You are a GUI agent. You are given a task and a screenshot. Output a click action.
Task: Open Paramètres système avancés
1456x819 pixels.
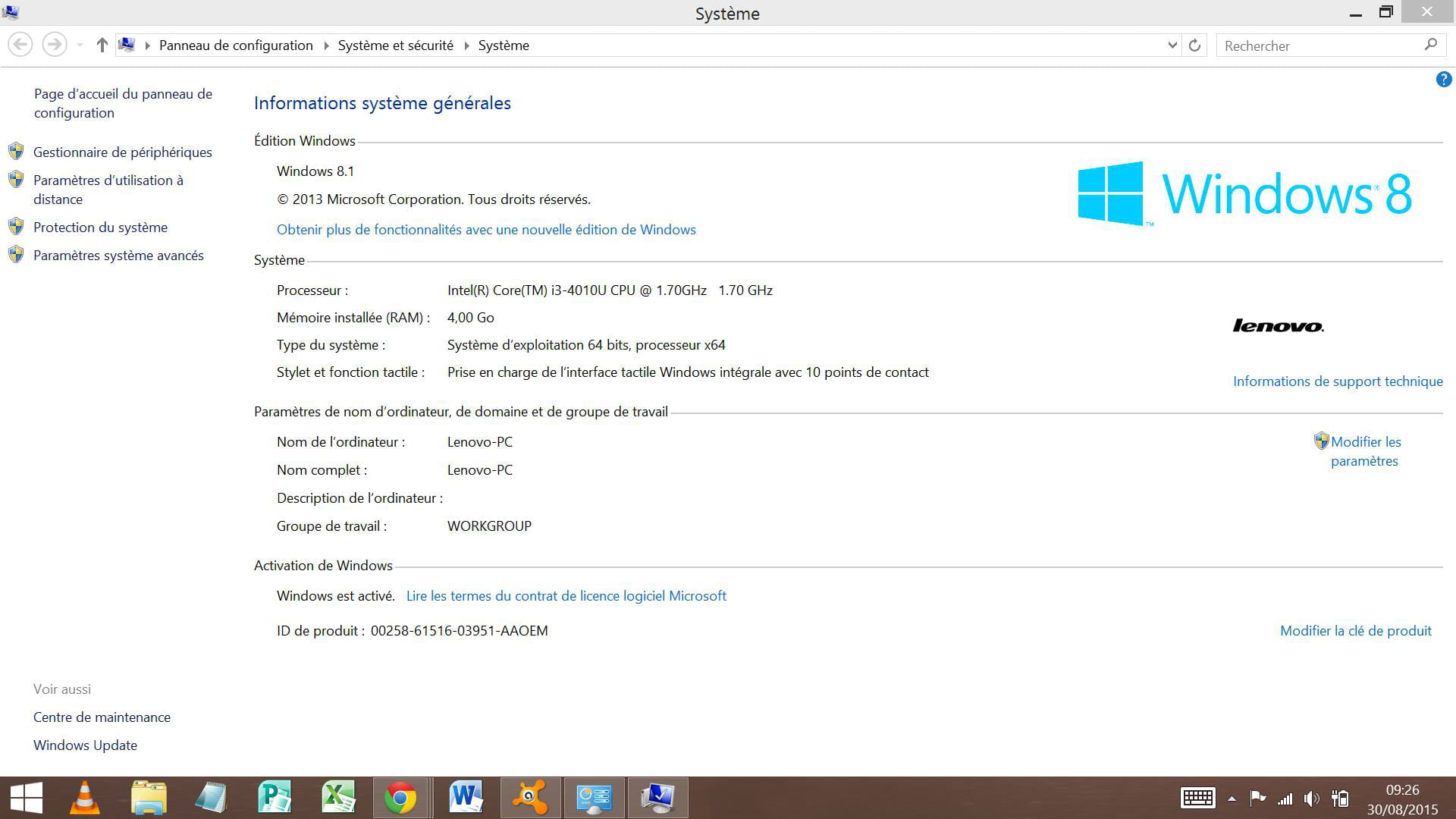pyautogui.click(x=118, y=256)
